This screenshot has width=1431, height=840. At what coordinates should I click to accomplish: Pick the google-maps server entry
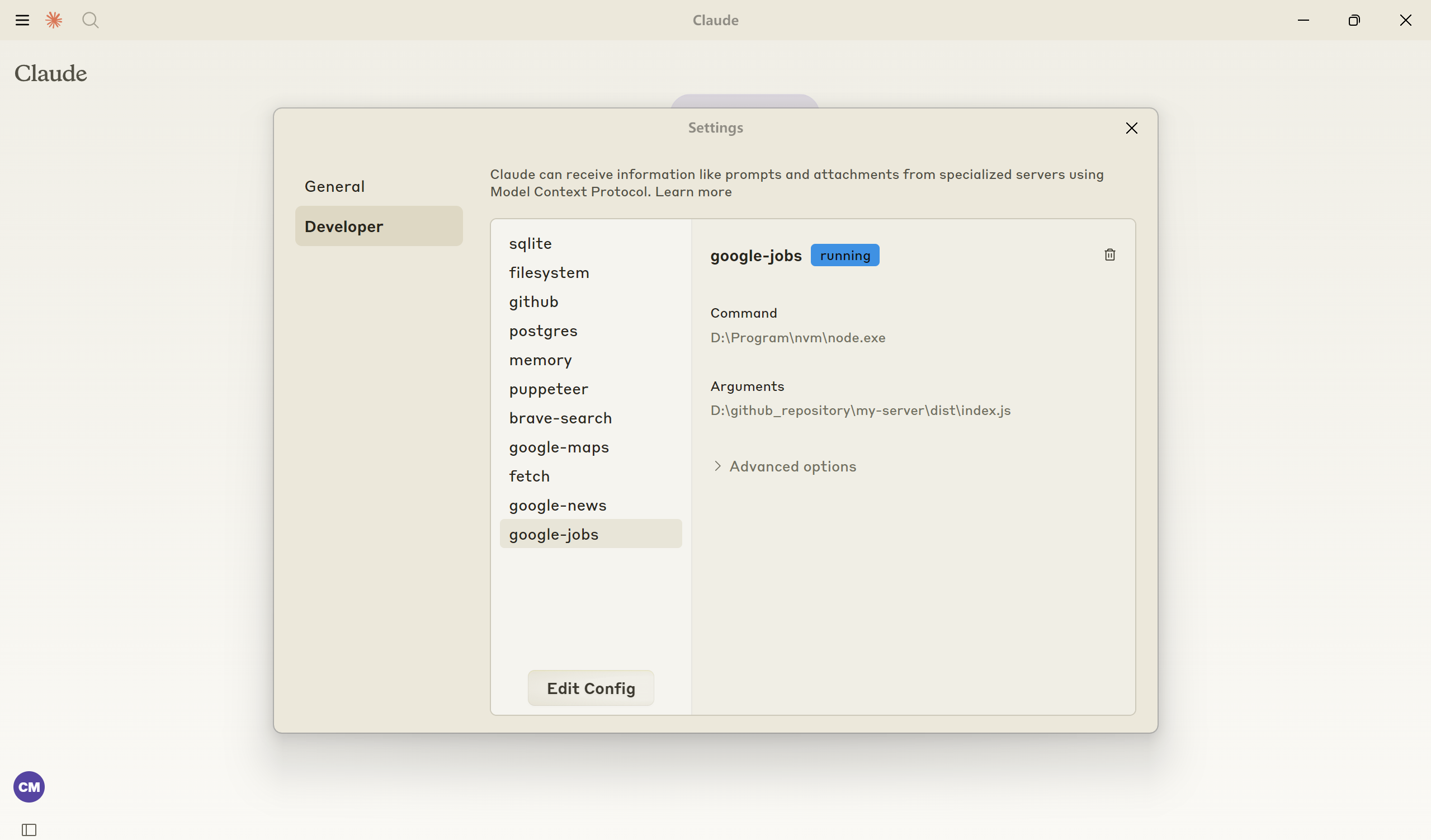(559, 447)
